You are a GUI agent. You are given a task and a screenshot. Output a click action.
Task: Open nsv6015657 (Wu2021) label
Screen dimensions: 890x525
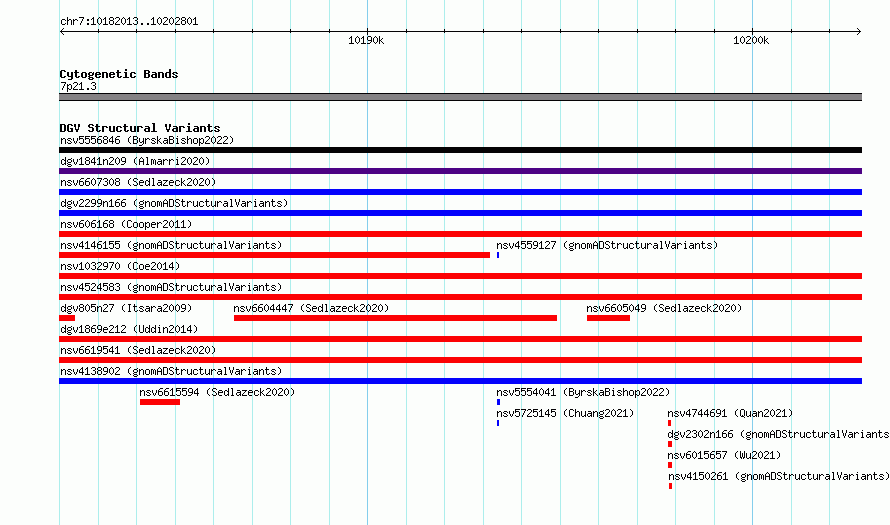724,455
